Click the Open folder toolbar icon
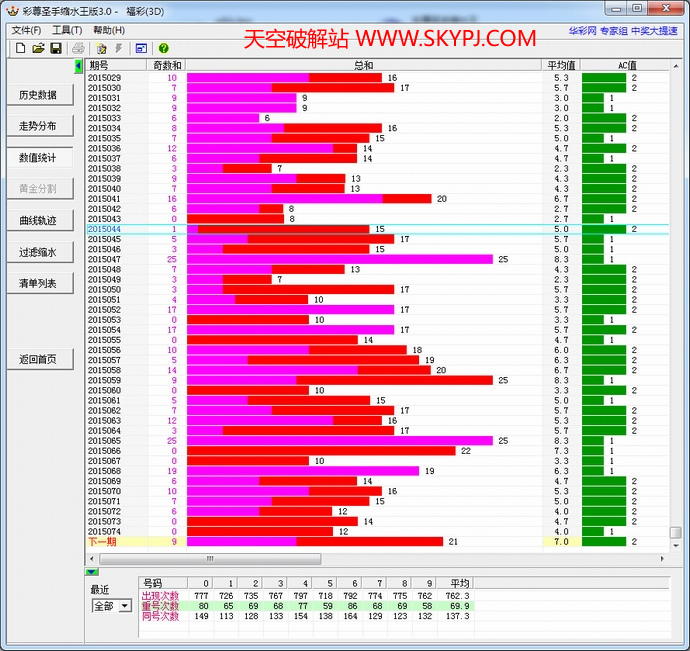The width and height of the screenshot is (690, 651). coord(38,48)
